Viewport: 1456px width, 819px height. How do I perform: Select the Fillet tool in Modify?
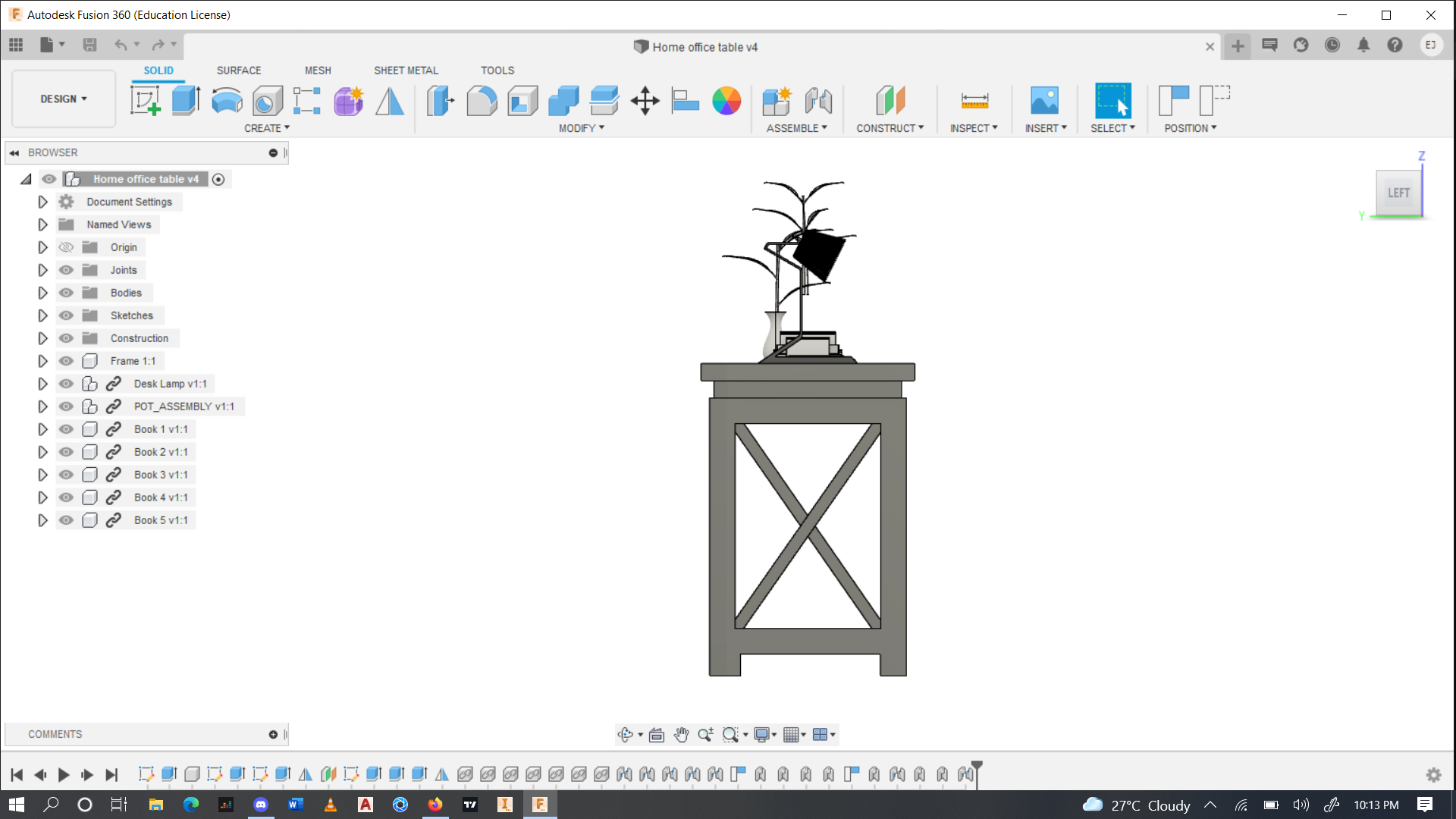pyautogui.click(x=482, y=100)
